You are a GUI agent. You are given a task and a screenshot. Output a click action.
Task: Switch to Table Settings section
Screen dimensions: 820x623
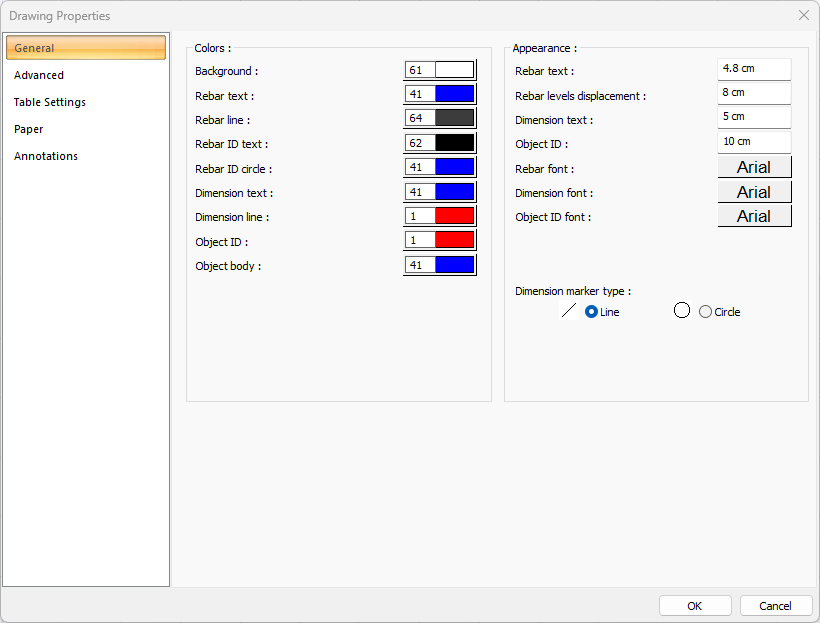(50, 102)
